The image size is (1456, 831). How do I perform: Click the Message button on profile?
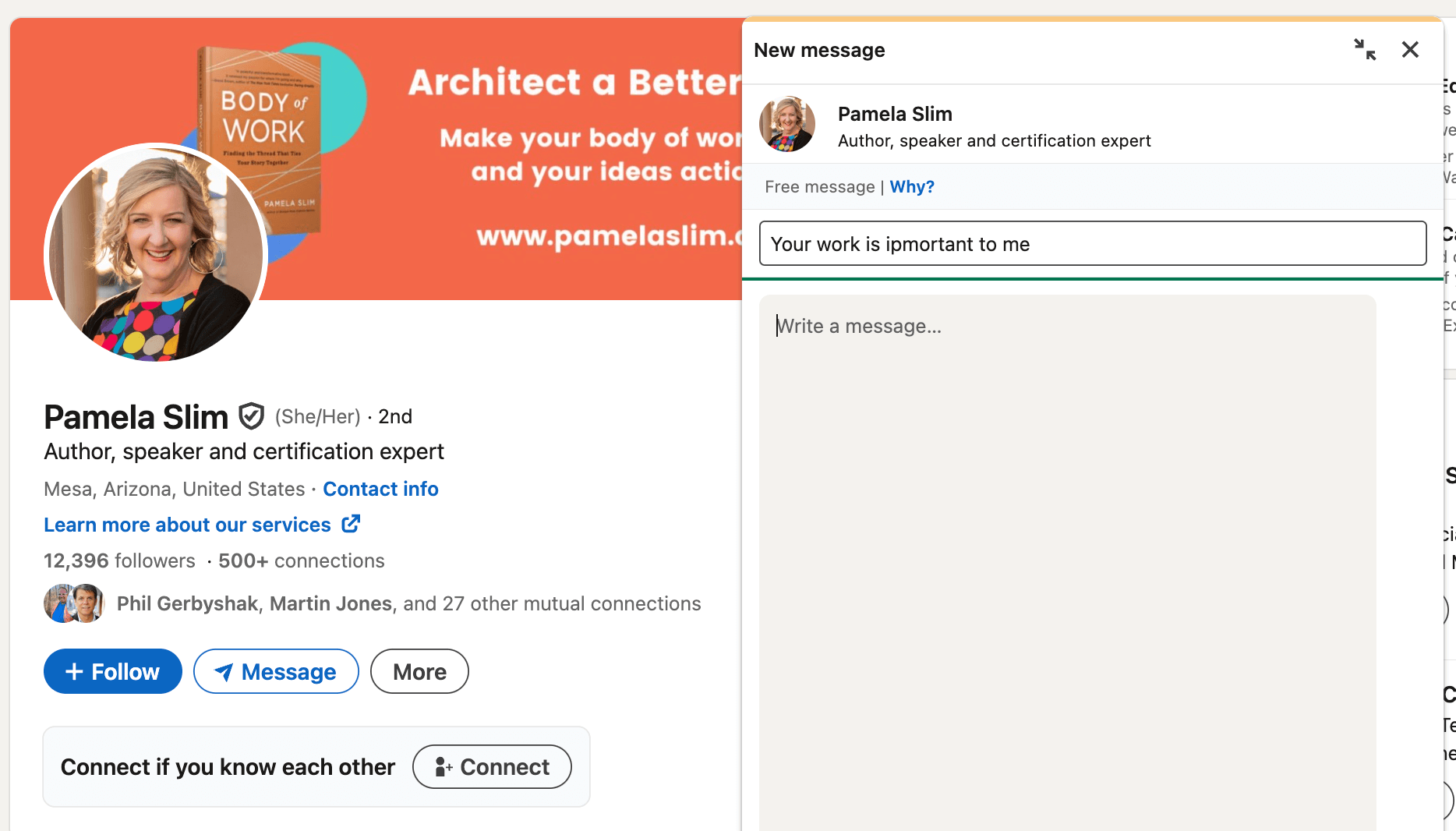(276, 671)
